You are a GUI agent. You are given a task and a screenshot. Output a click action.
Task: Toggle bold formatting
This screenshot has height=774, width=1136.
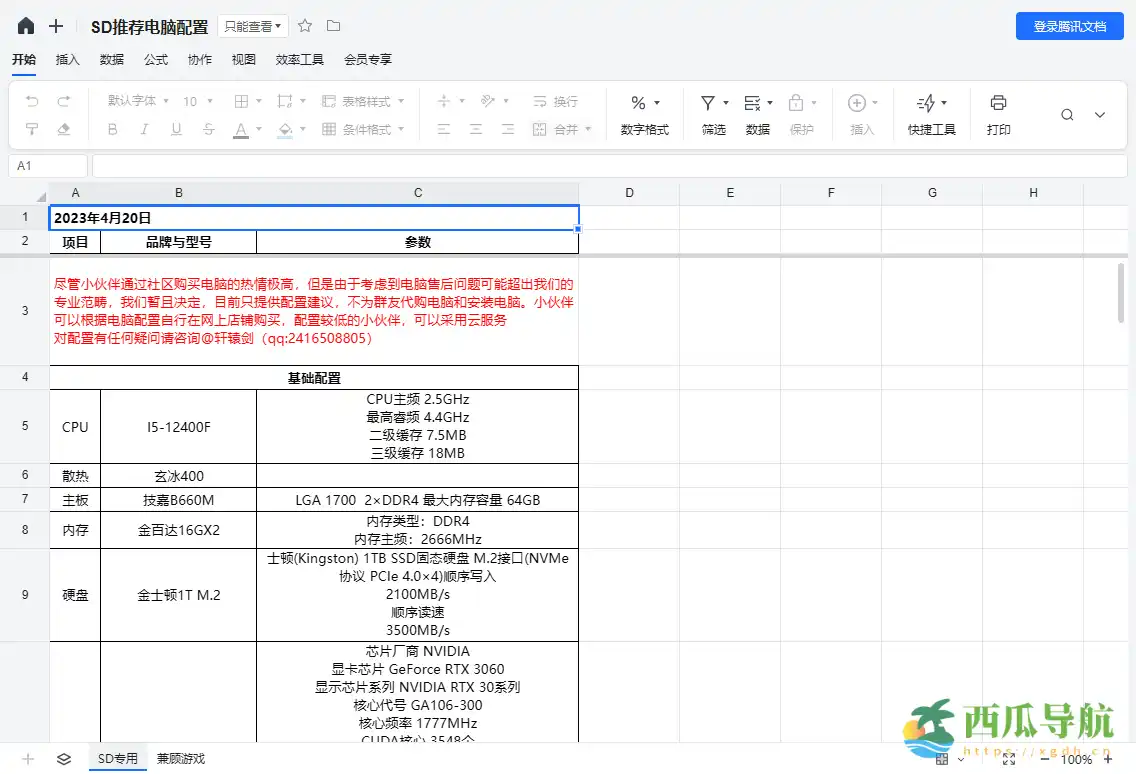tap(111, 130)
